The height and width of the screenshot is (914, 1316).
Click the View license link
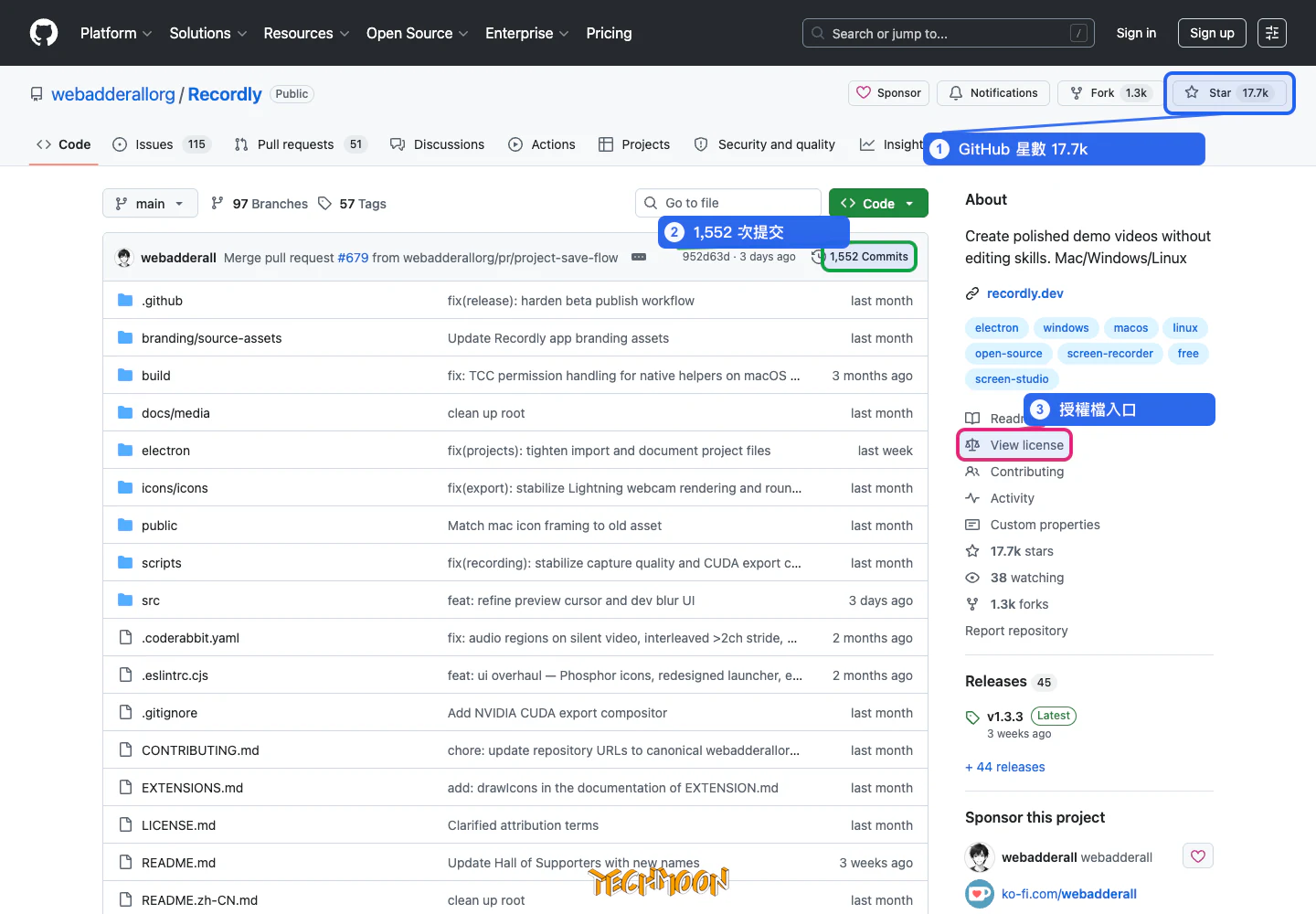[x=1026, y=445]
